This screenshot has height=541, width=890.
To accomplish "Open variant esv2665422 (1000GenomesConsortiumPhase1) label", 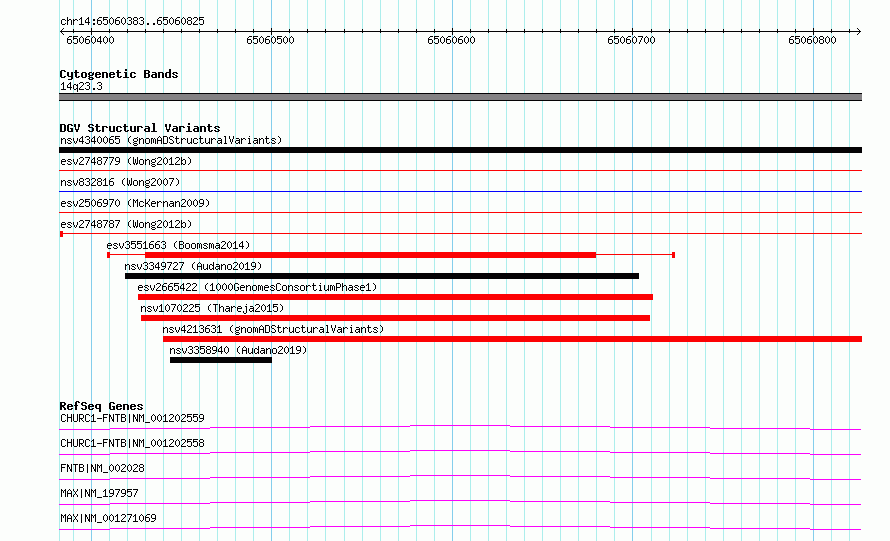I will pos(257,287).
